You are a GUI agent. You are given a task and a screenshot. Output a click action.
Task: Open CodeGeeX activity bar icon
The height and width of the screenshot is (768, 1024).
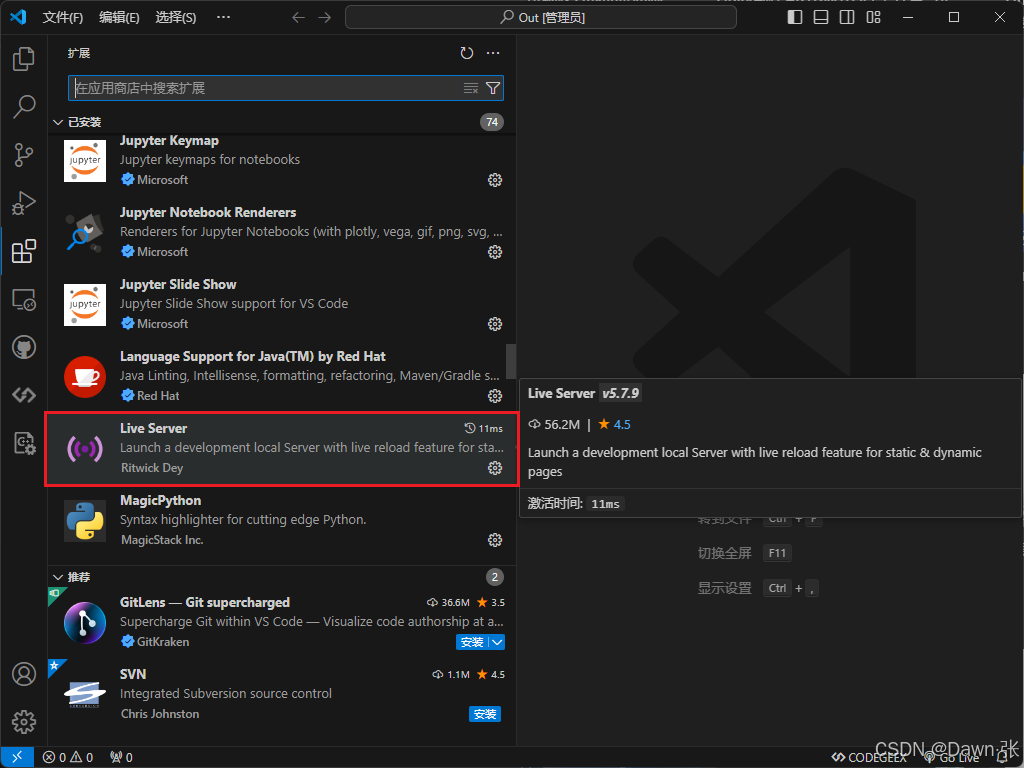pyautogui.click(x=24, y=395)
